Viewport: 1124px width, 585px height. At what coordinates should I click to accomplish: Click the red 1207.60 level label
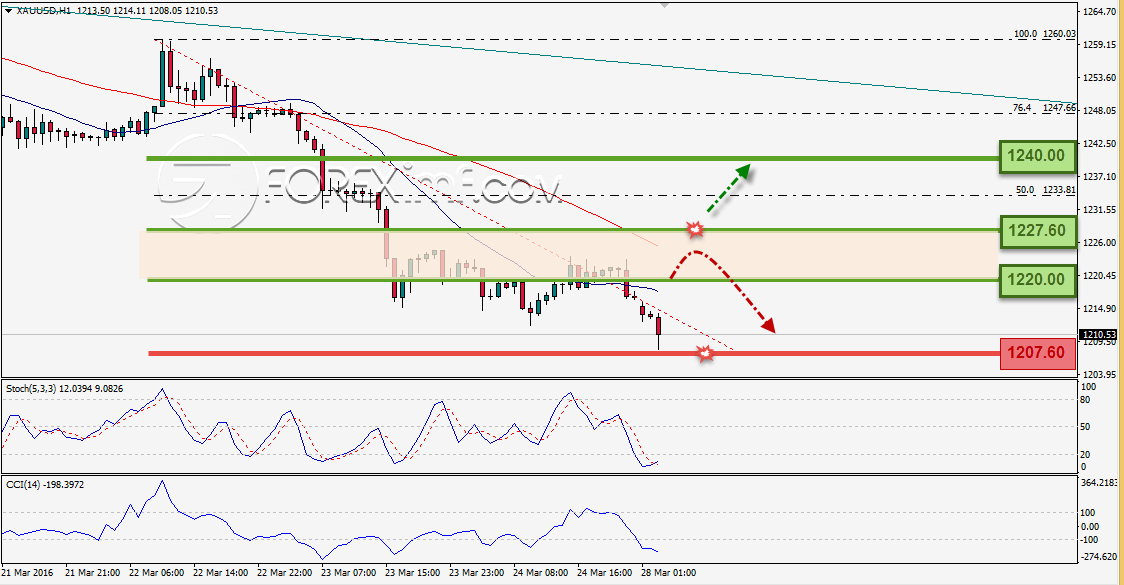click(1037, 353)
